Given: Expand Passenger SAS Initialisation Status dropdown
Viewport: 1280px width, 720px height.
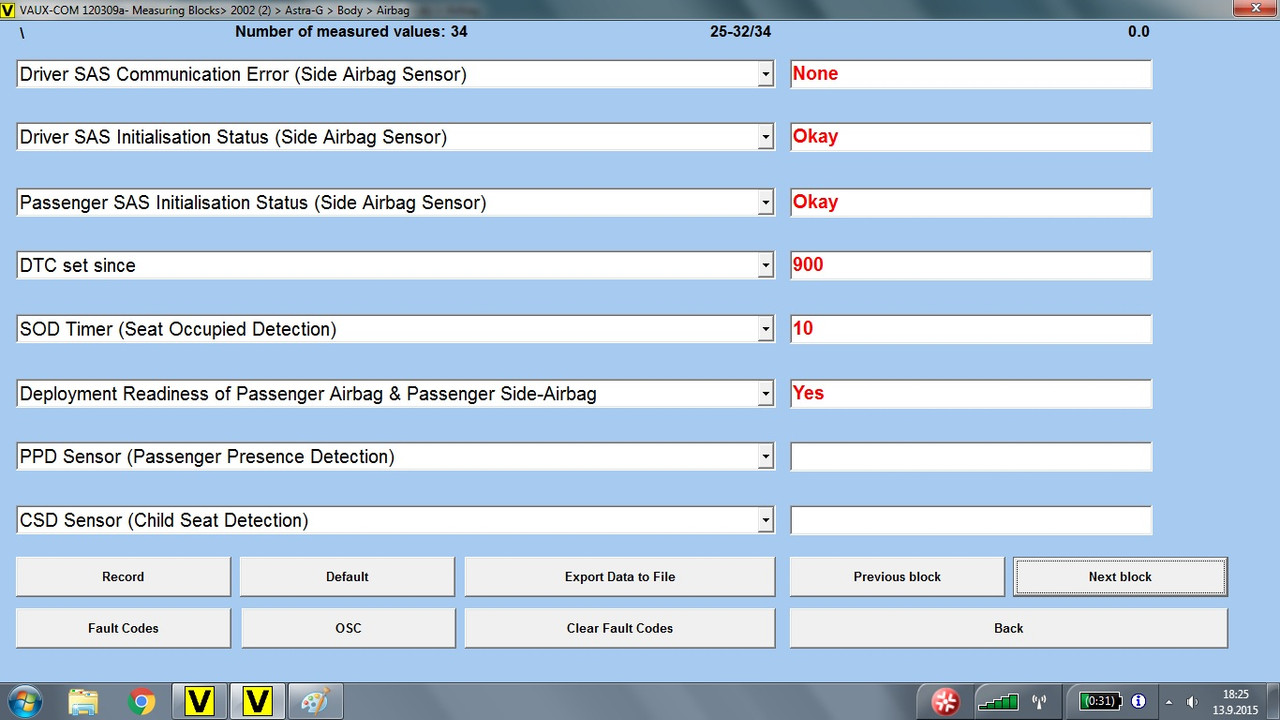Looking at the screenshot, I should pos(765,202).
